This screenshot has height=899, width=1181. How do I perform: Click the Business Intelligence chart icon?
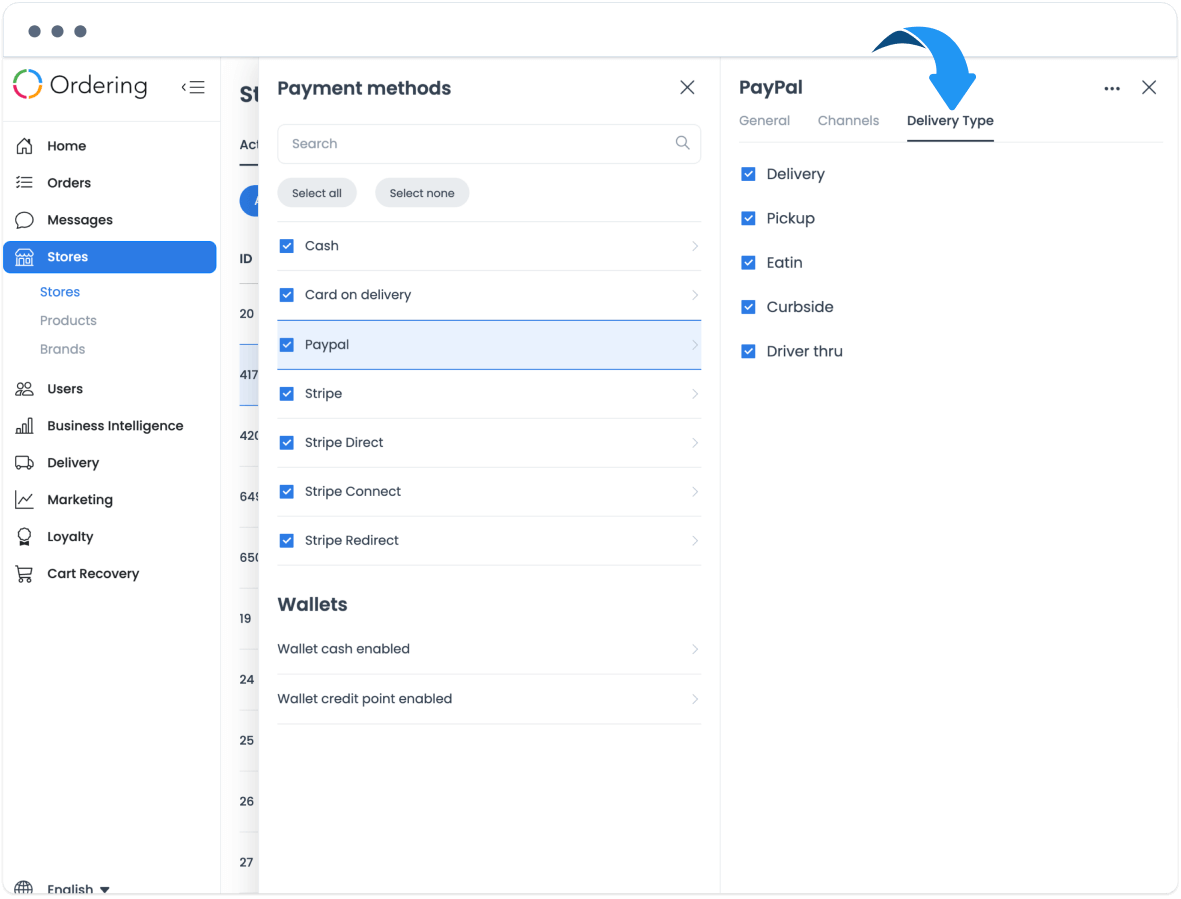coord(24,426)
